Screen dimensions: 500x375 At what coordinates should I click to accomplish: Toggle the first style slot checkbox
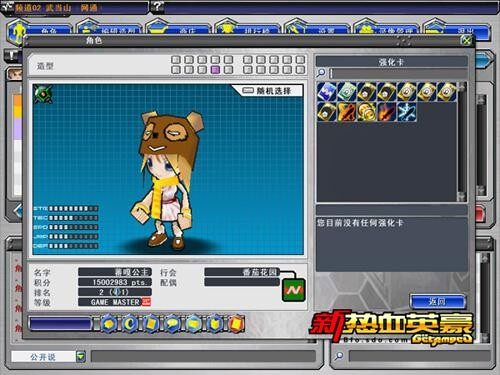tap(176, 60)
